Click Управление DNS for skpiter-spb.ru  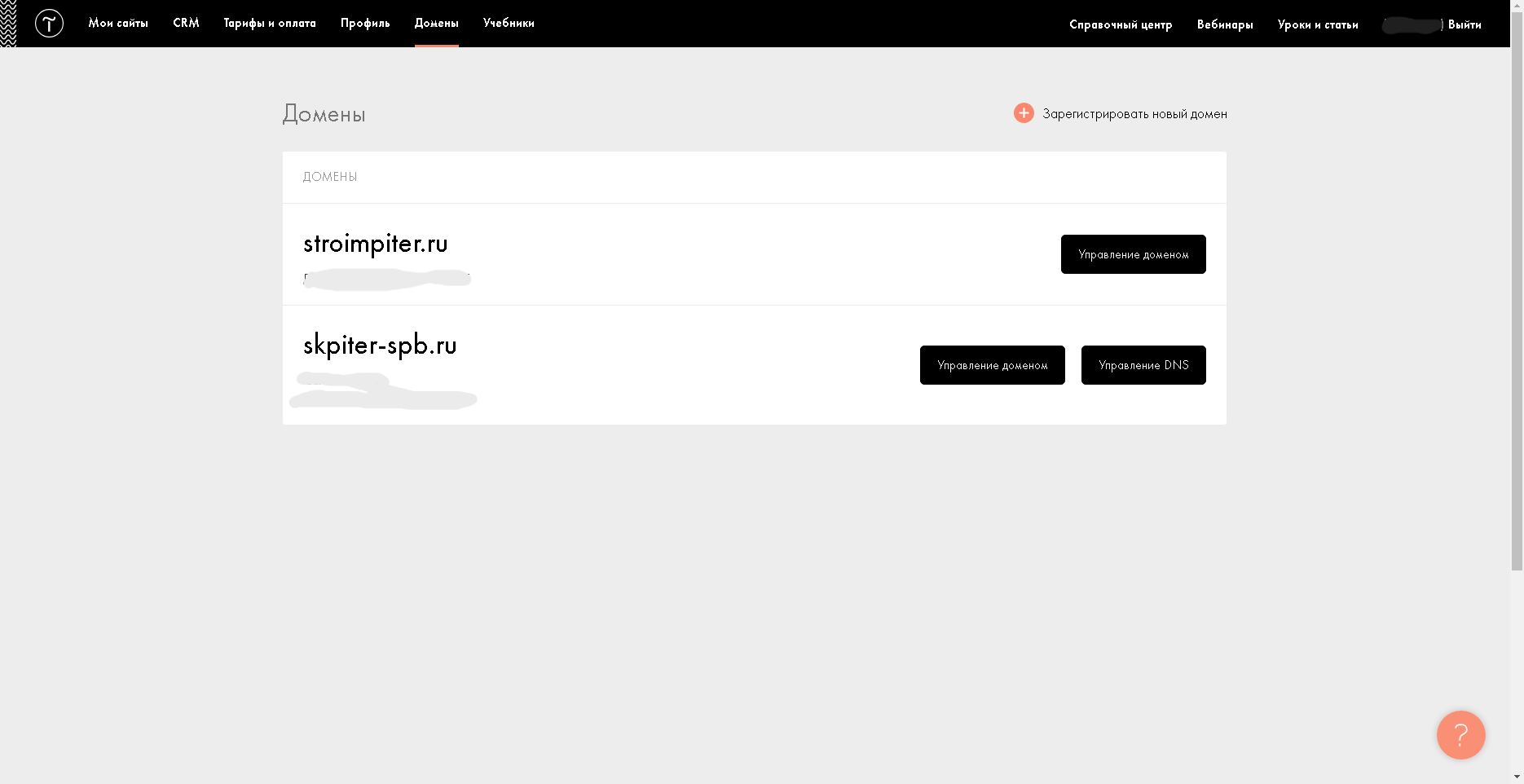point(1143,365)
